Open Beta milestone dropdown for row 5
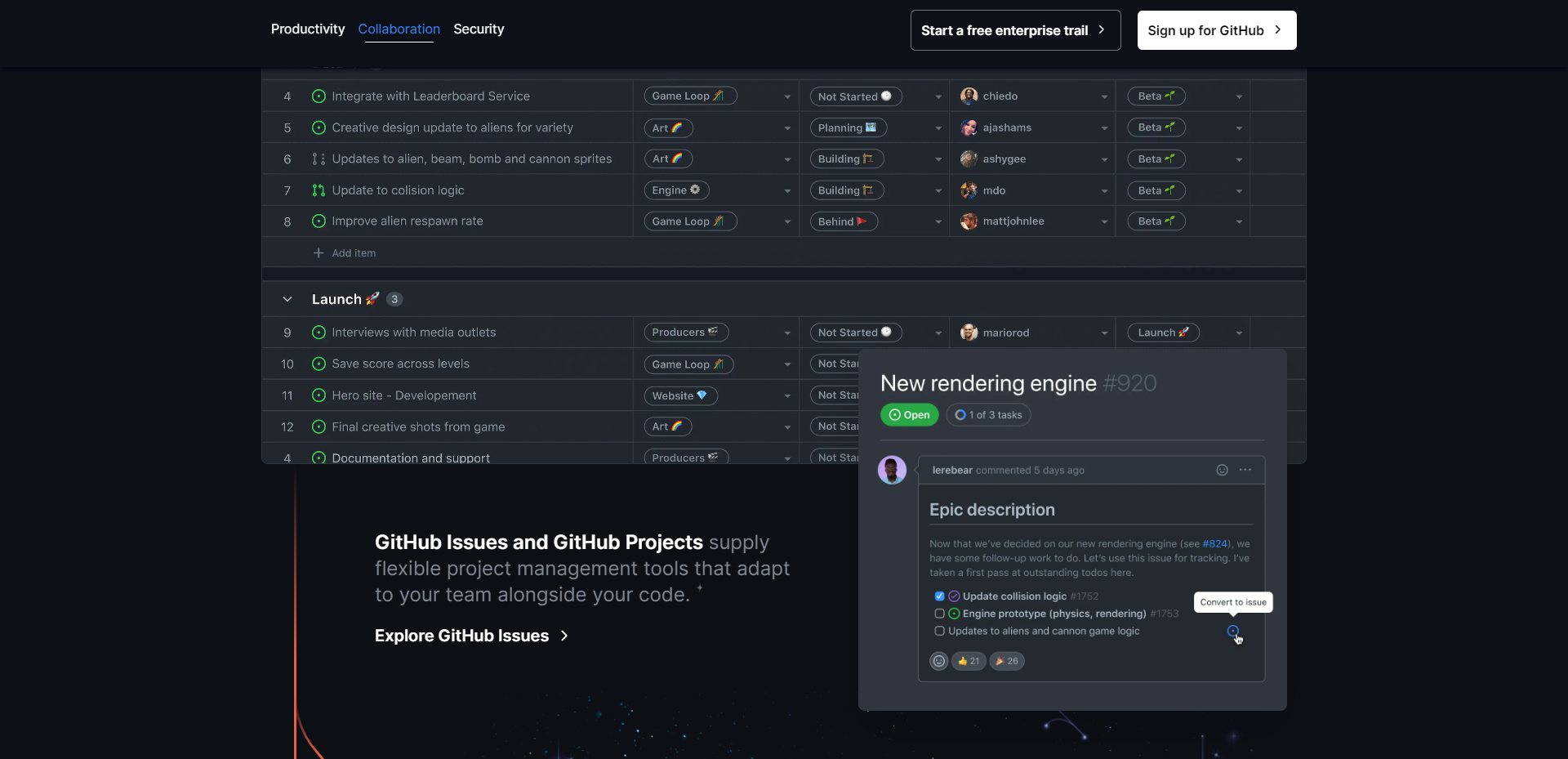Screen dimensions: 1568x759 pos(1239,128)
